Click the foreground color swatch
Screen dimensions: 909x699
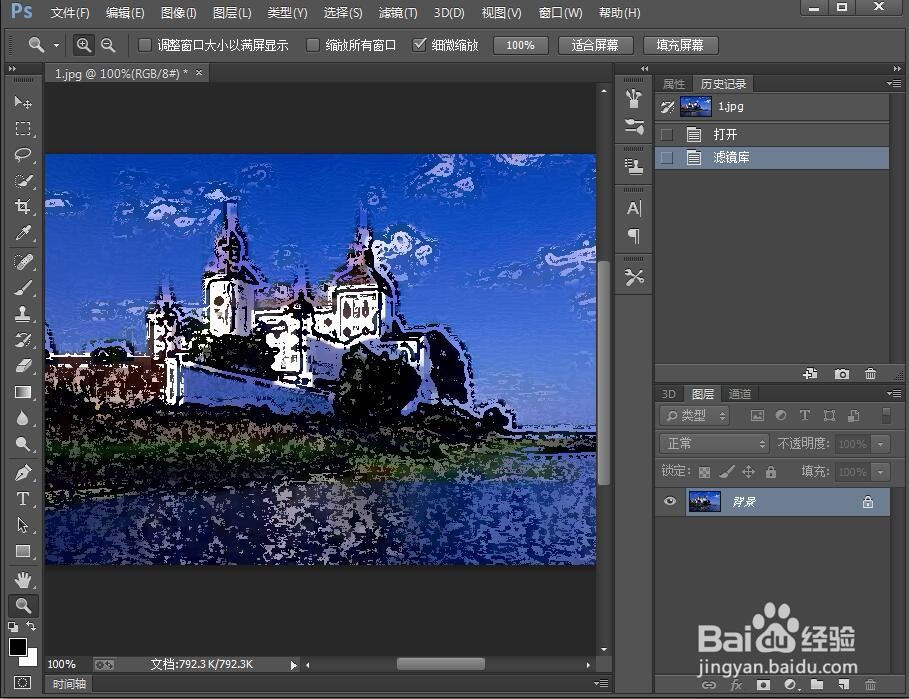coord(17,647)
